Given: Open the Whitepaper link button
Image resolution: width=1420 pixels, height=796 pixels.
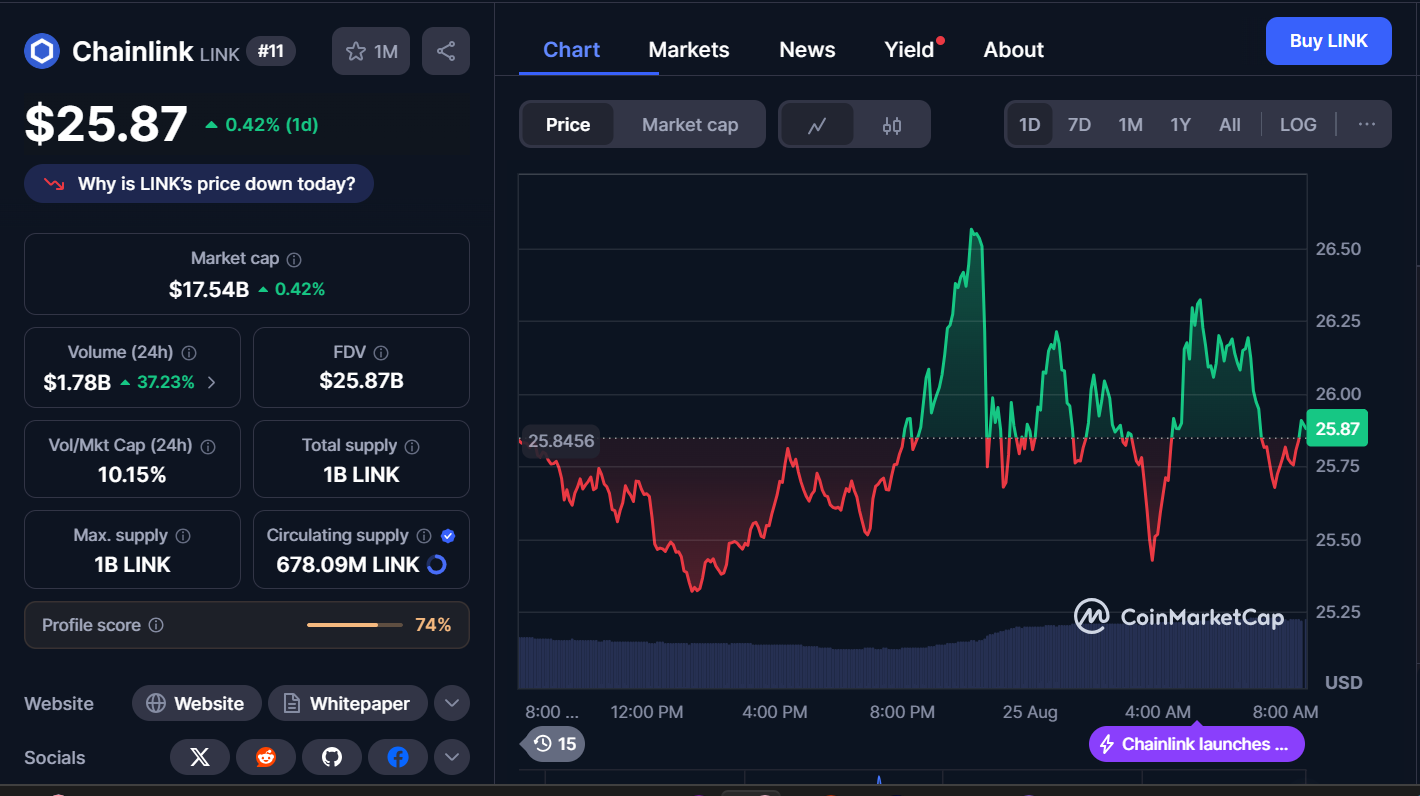Looking at the screenshot, I should (x=347, y=703).
